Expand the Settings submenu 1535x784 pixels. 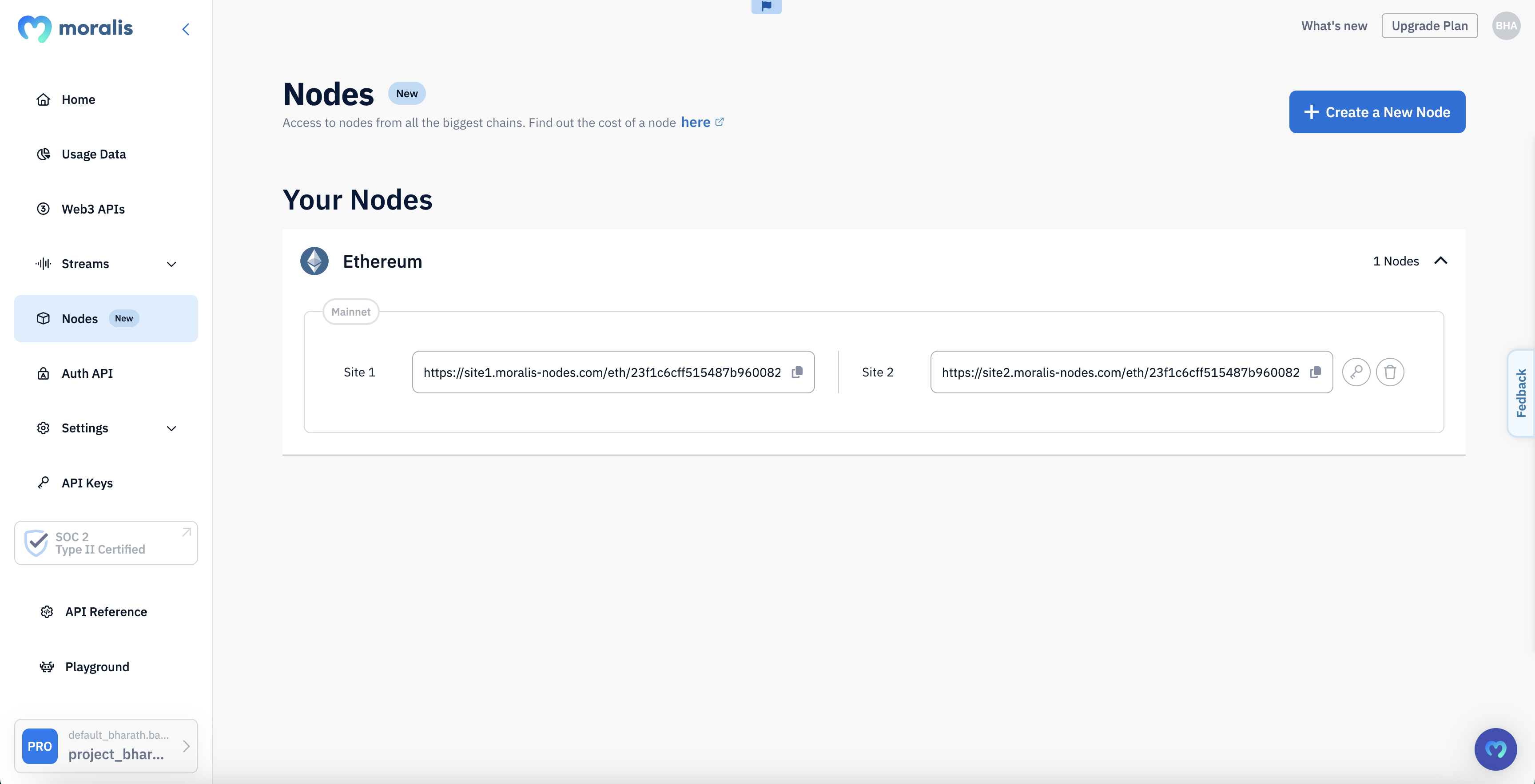click(x=171, y=428)
